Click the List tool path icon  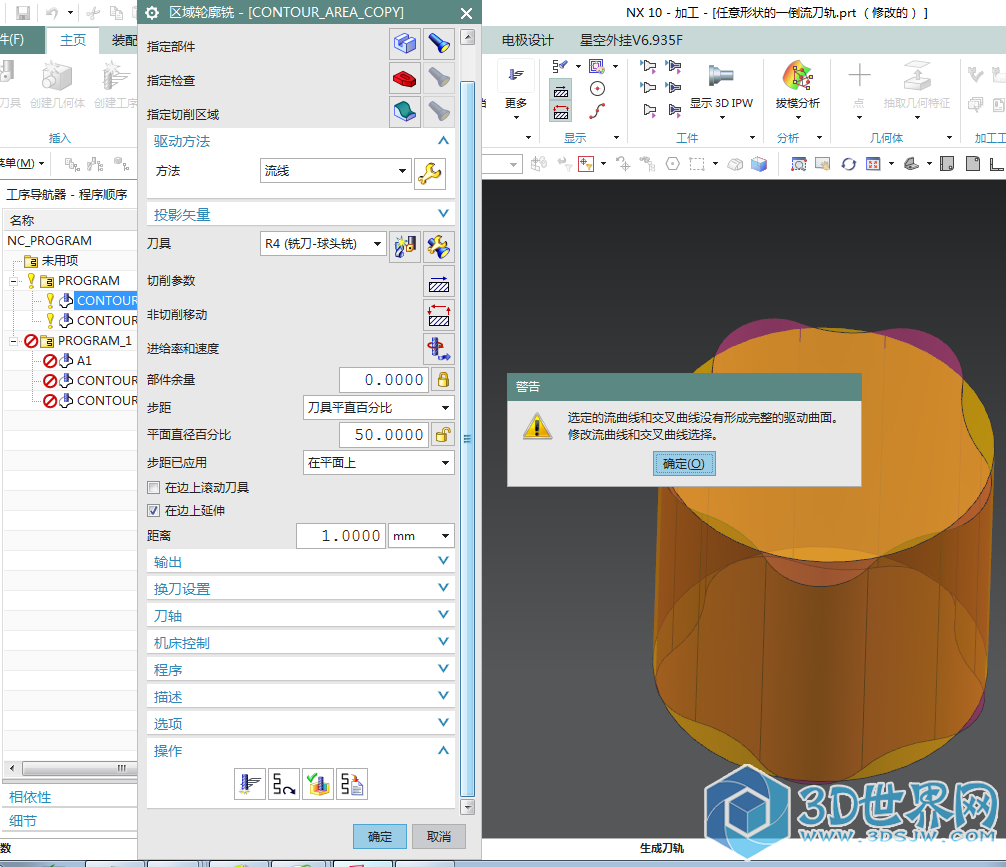pos(352,784)
